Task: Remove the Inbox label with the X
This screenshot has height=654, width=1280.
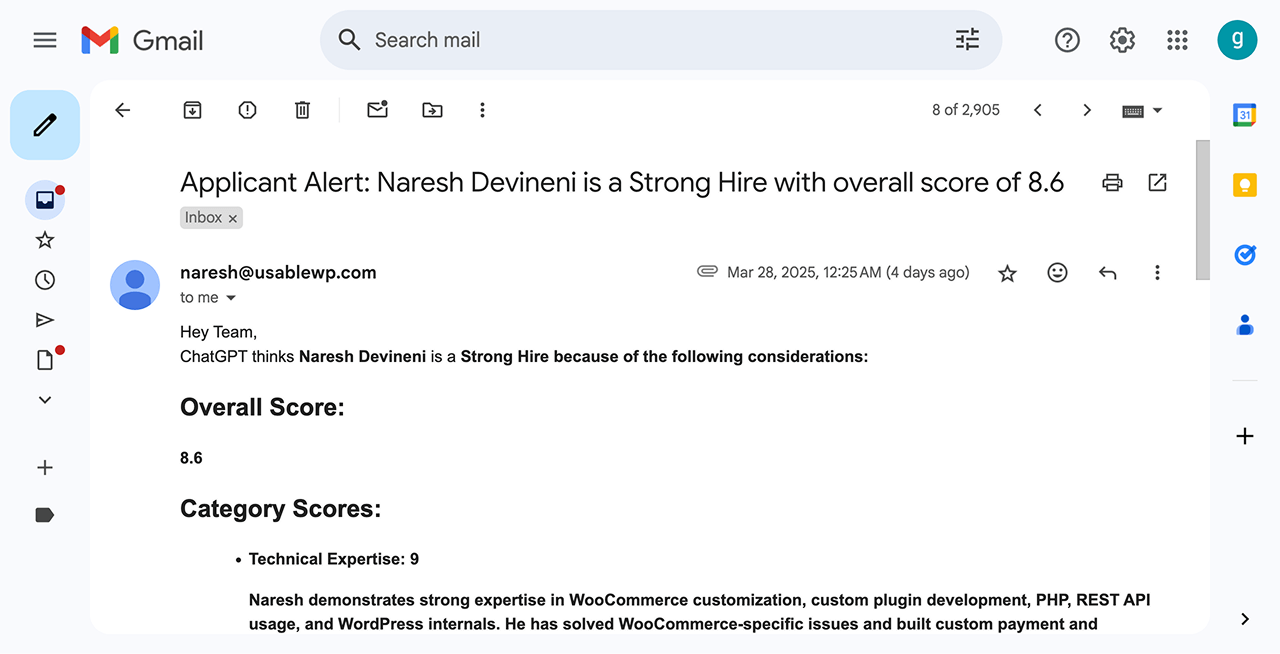Action: coord(232,217)
